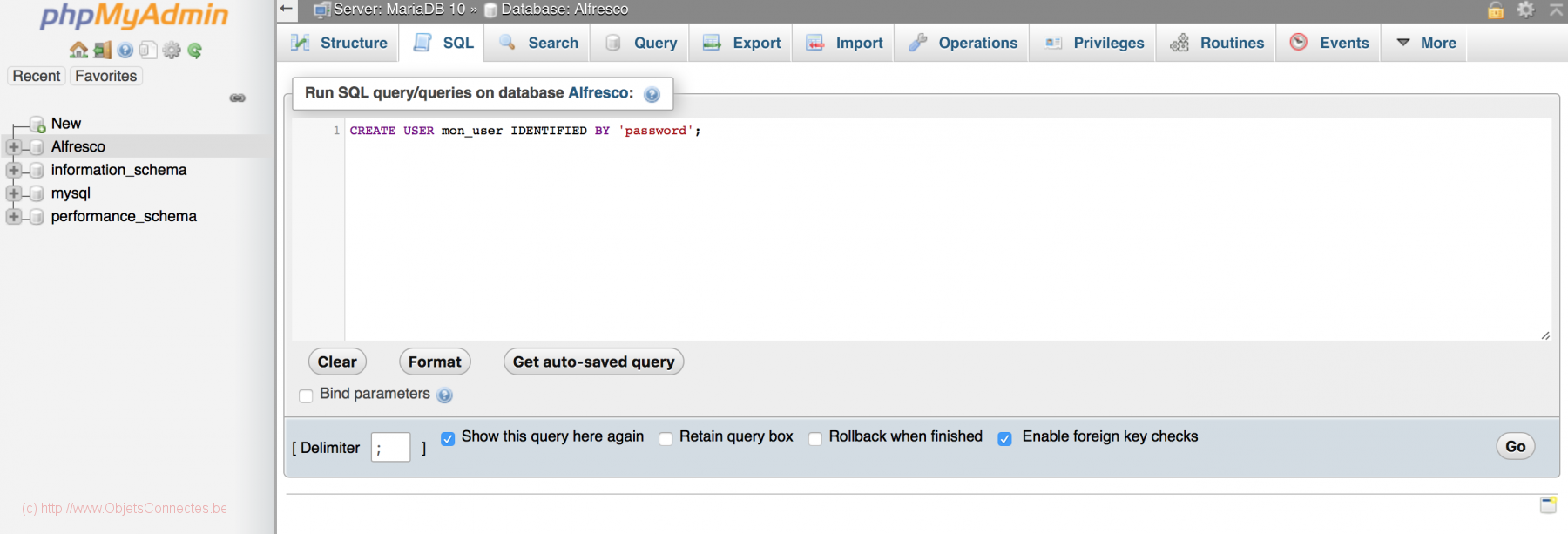Image resolution: width=1568 pixels, height=534 pixels.
Task: Uncheck Show this query here again
Action: 448,438
